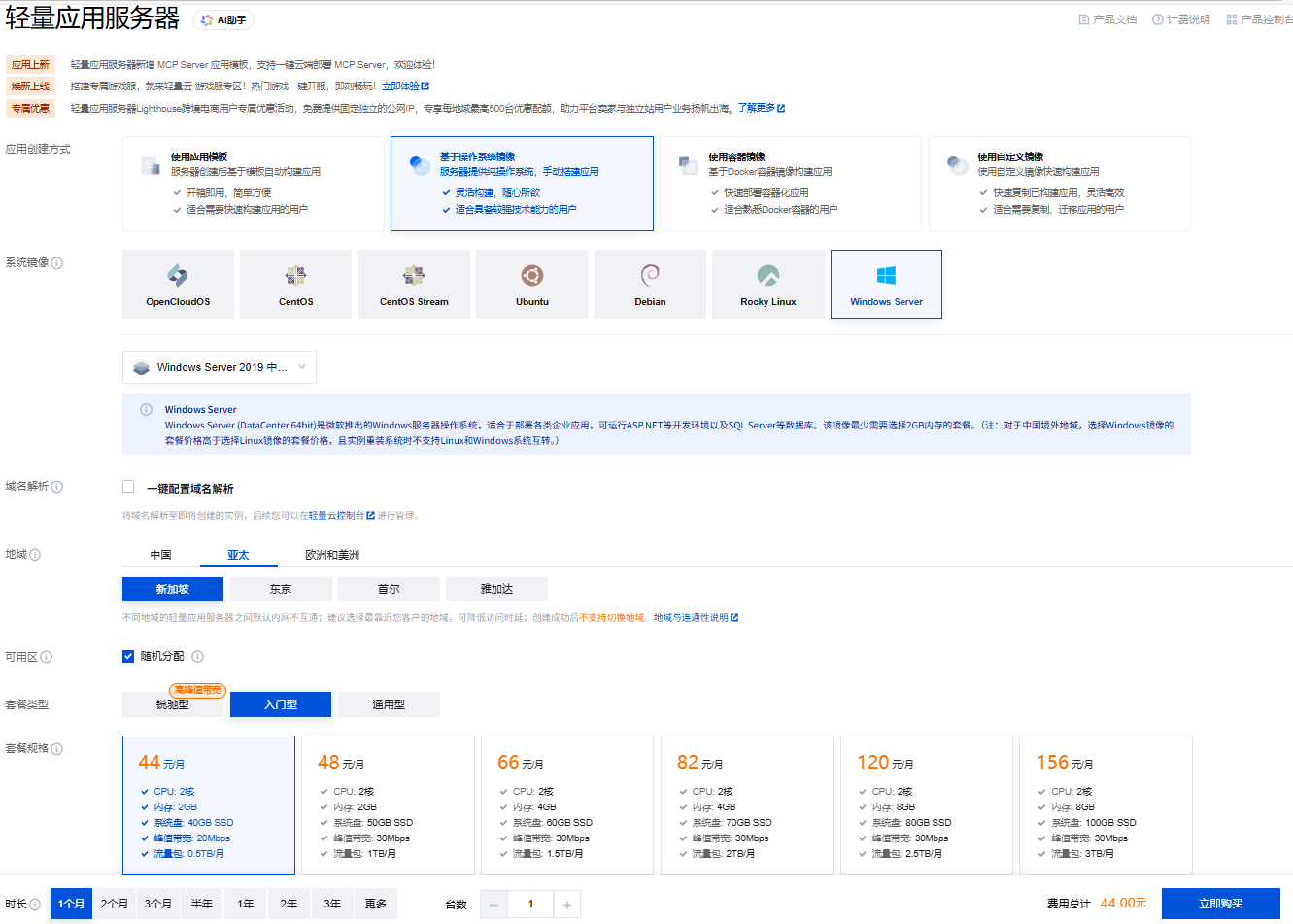
Task: Click the 焕新上线 announcement tag
Action: point(30,86)
